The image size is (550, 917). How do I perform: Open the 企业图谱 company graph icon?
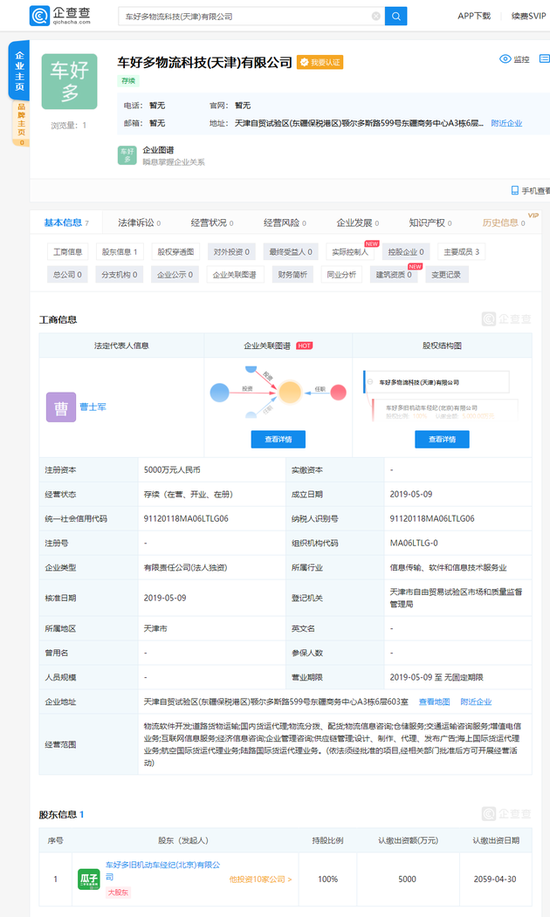point(127,155)
